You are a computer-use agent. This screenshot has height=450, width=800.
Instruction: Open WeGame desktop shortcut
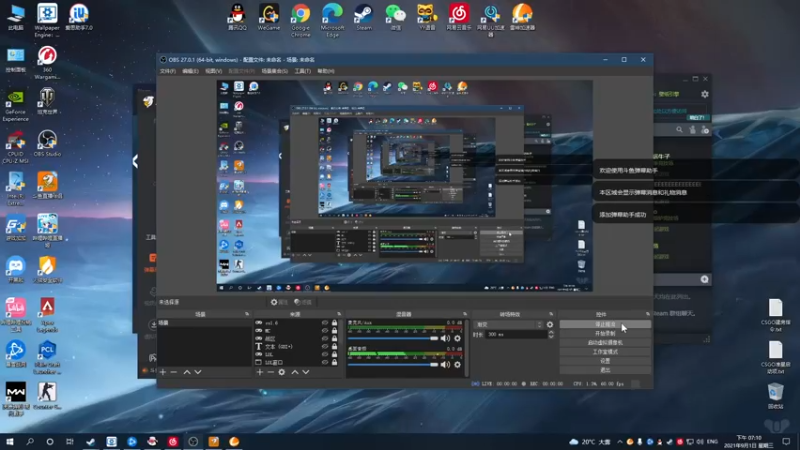tap(269, 17)
